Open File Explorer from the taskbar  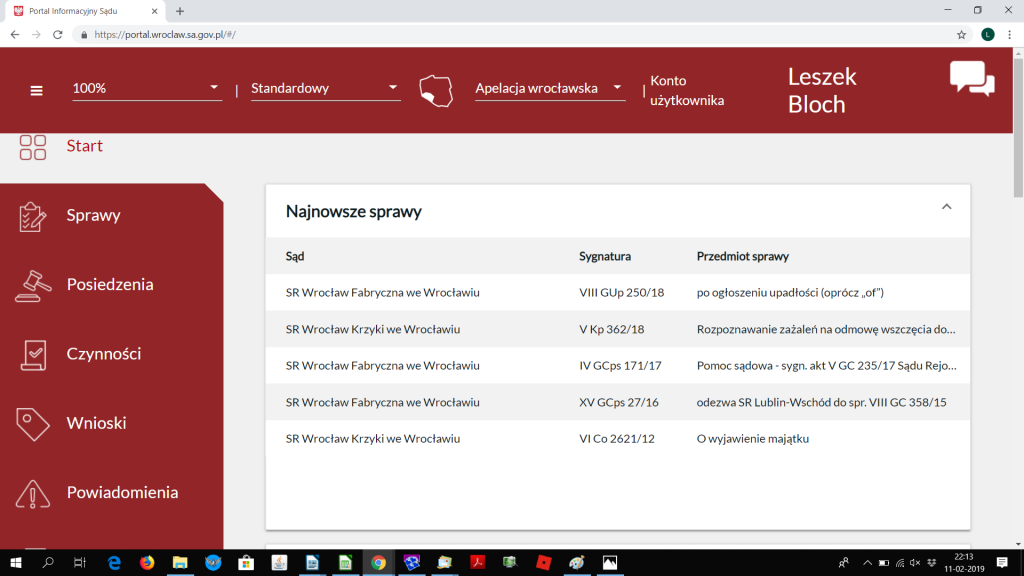coord(180,562)
